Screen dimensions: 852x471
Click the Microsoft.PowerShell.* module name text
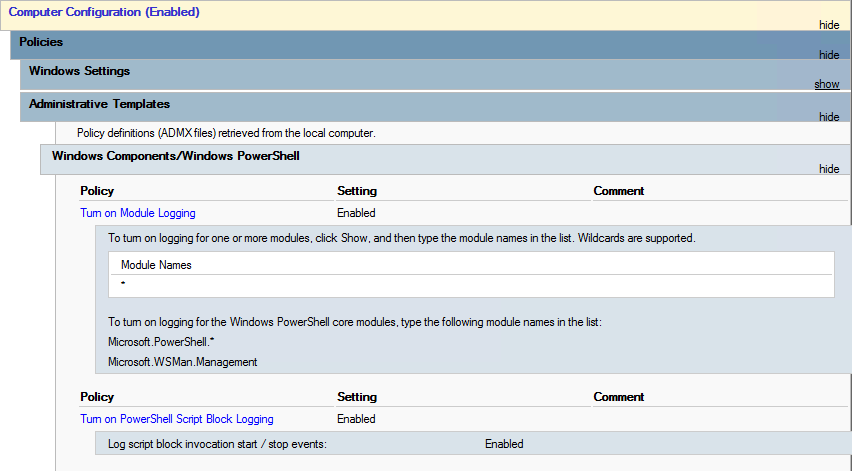coord(160,342)
